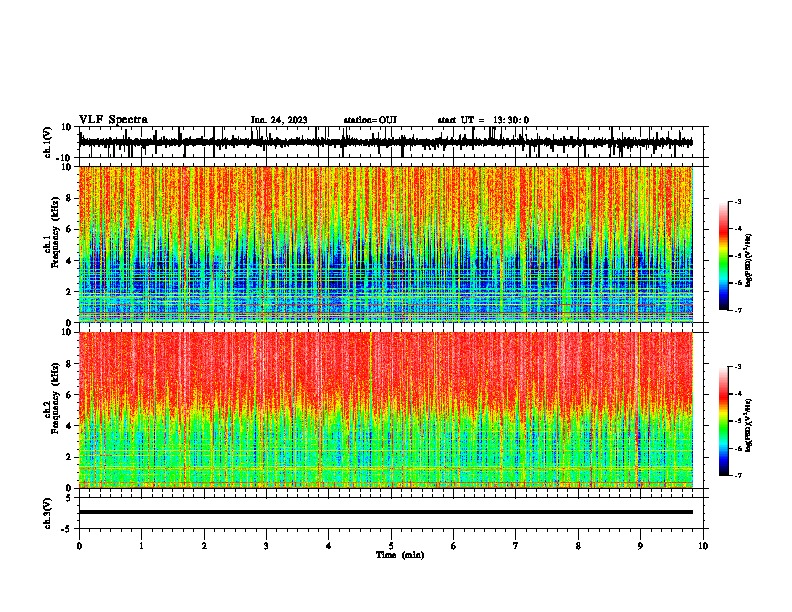This screenshot has height=612, width=792.
Task: Click the "-7" tick of ch.1 colorbar
Action: point(738,311)
